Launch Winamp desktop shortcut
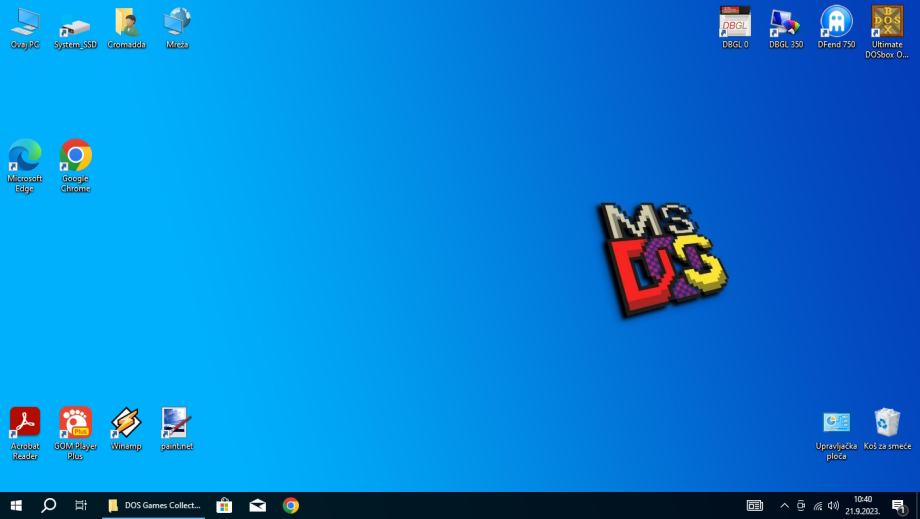This screenshot has height=519, width=920. (126, 429)
